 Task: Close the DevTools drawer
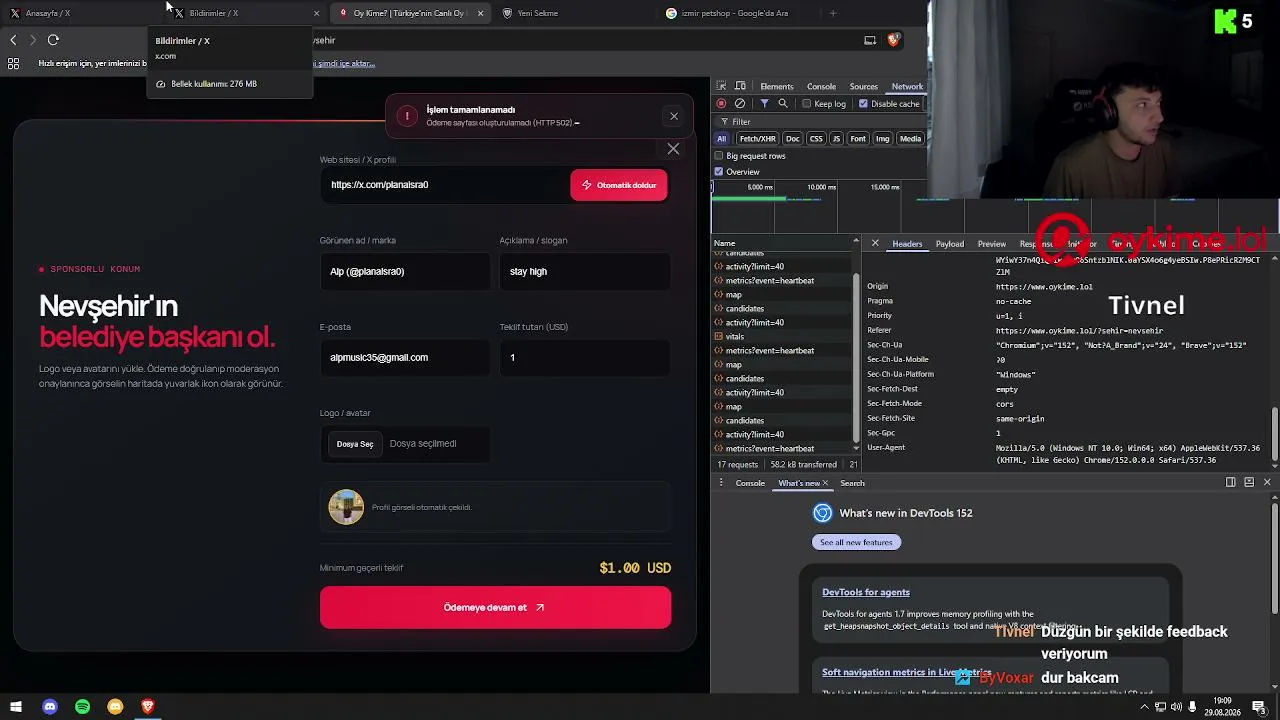pyautogui.click(x=1267, y=482)
